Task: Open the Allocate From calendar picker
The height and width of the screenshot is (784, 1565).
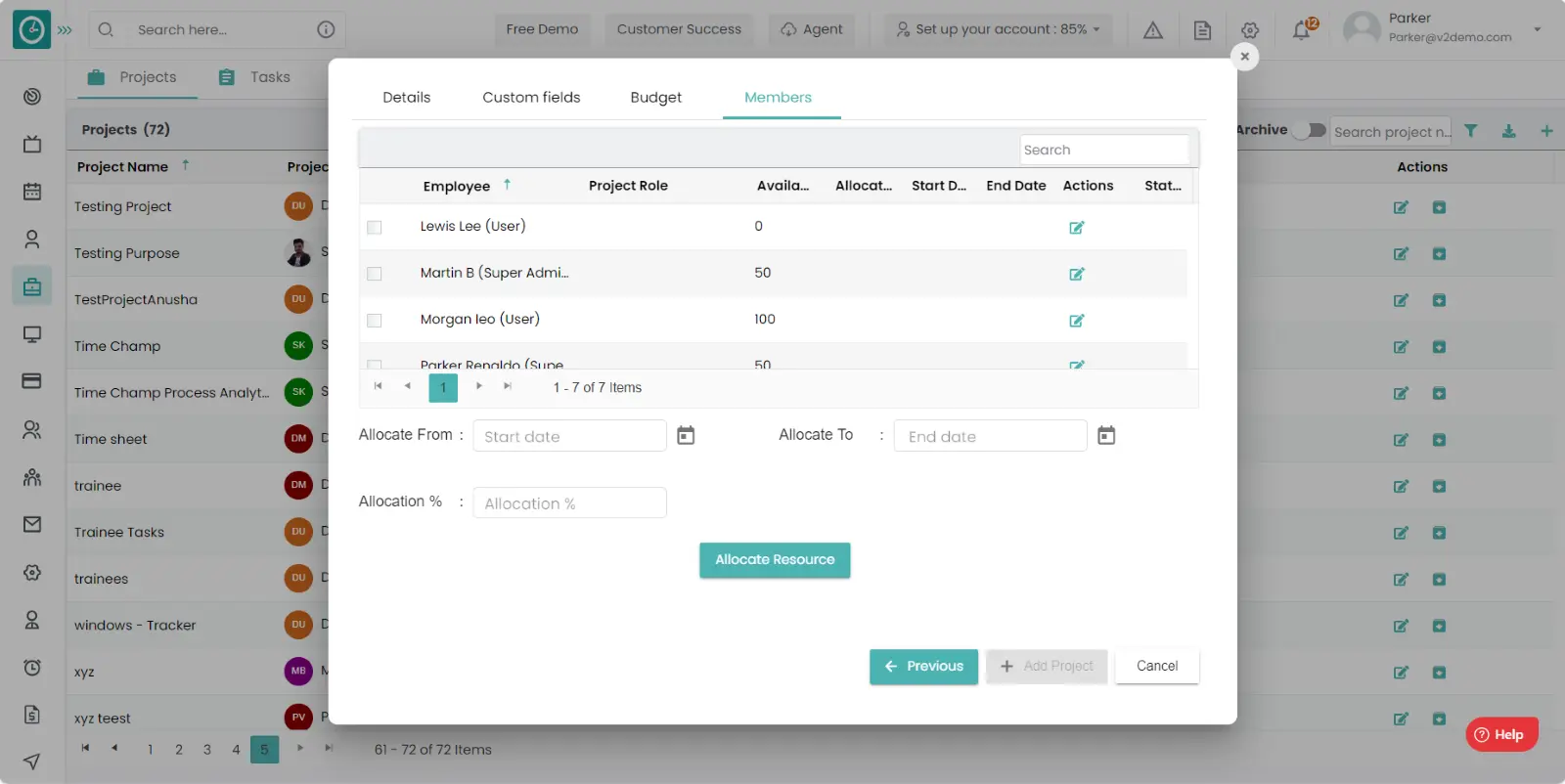Action: click(x=686, y=435)
